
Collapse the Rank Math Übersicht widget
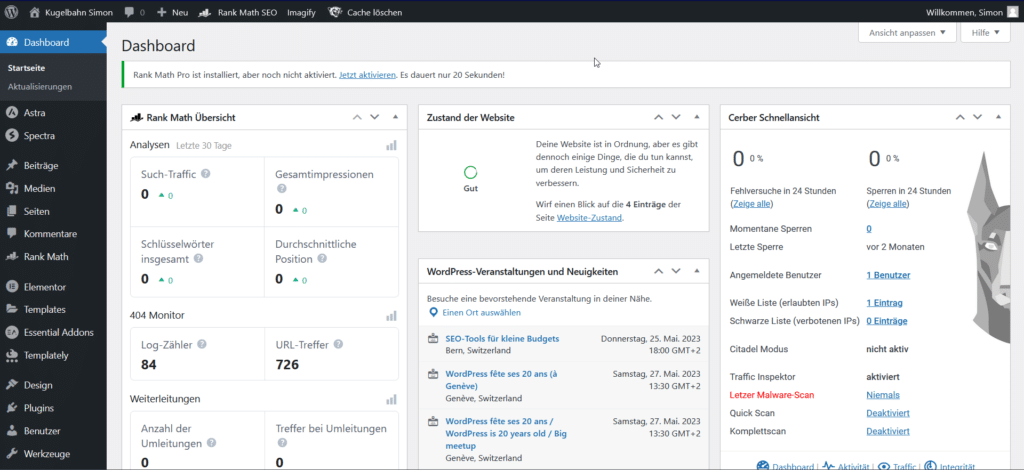tap(395, 118)
